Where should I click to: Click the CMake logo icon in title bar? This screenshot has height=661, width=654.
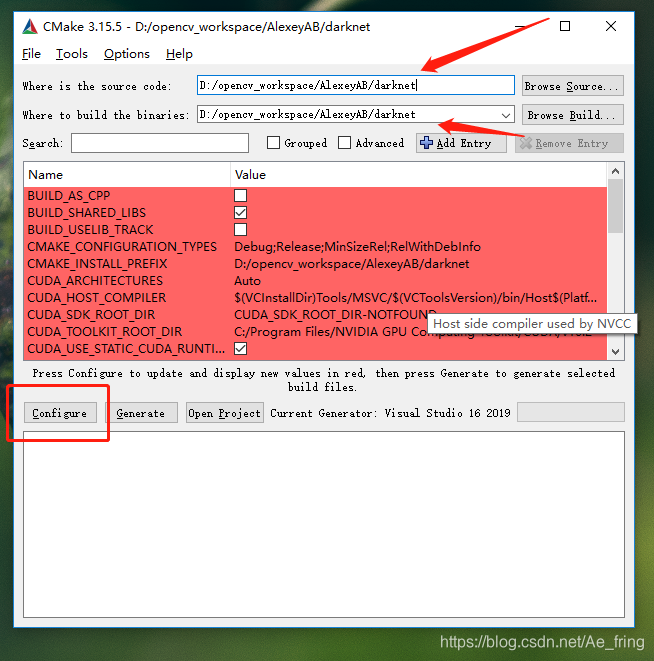pyautogui.click(x=30, y=27)
